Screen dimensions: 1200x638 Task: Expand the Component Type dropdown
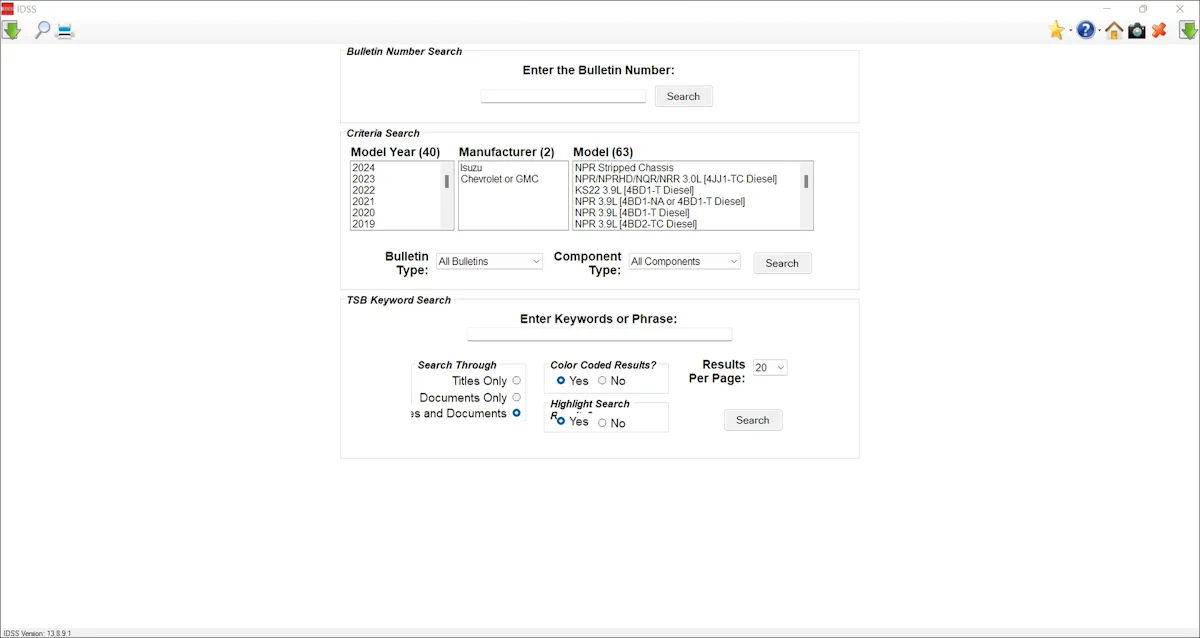coord(684,261)
